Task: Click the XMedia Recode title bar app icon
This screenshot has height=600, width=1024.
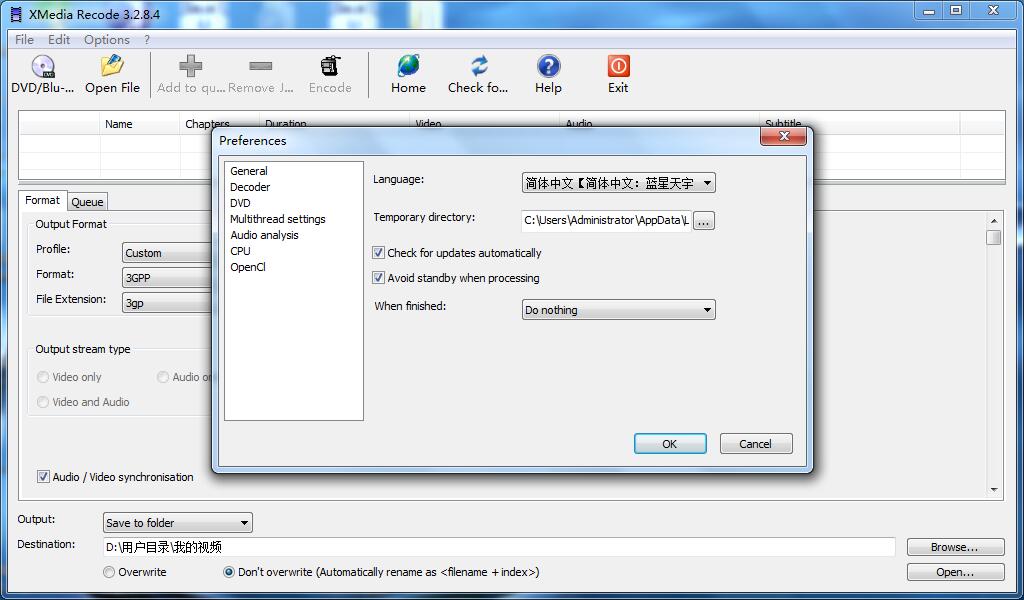Action: click(16, 14)
